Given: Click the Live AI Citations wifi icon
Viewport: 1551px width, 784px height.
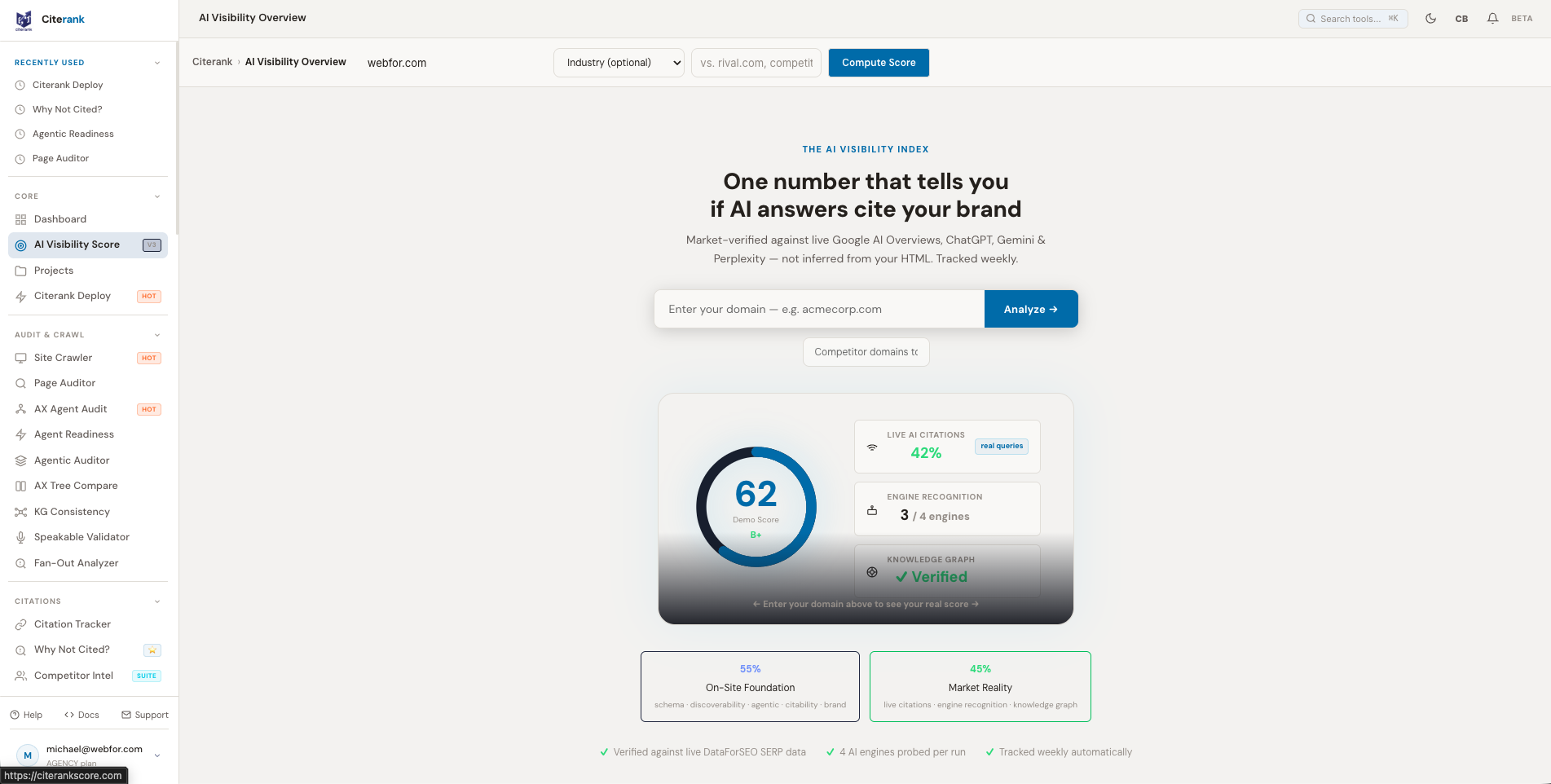Looking at the screenshot, I should (872, 447).
